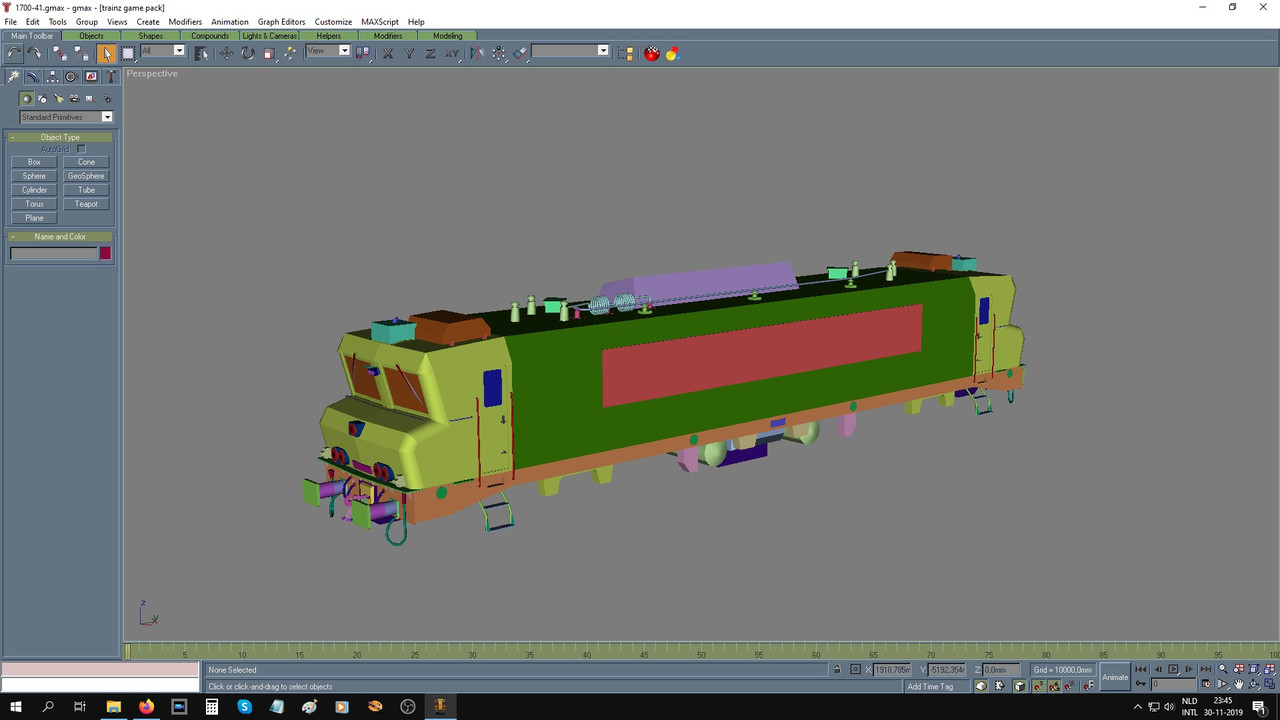
Task: Open the MAXScript menu
Action: click(x=380, y=21)
